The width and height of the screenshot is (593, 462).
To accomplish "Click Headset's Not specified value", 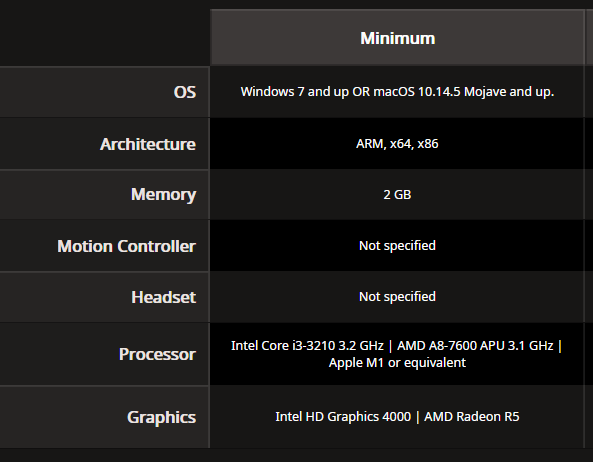I will (397, 297).
